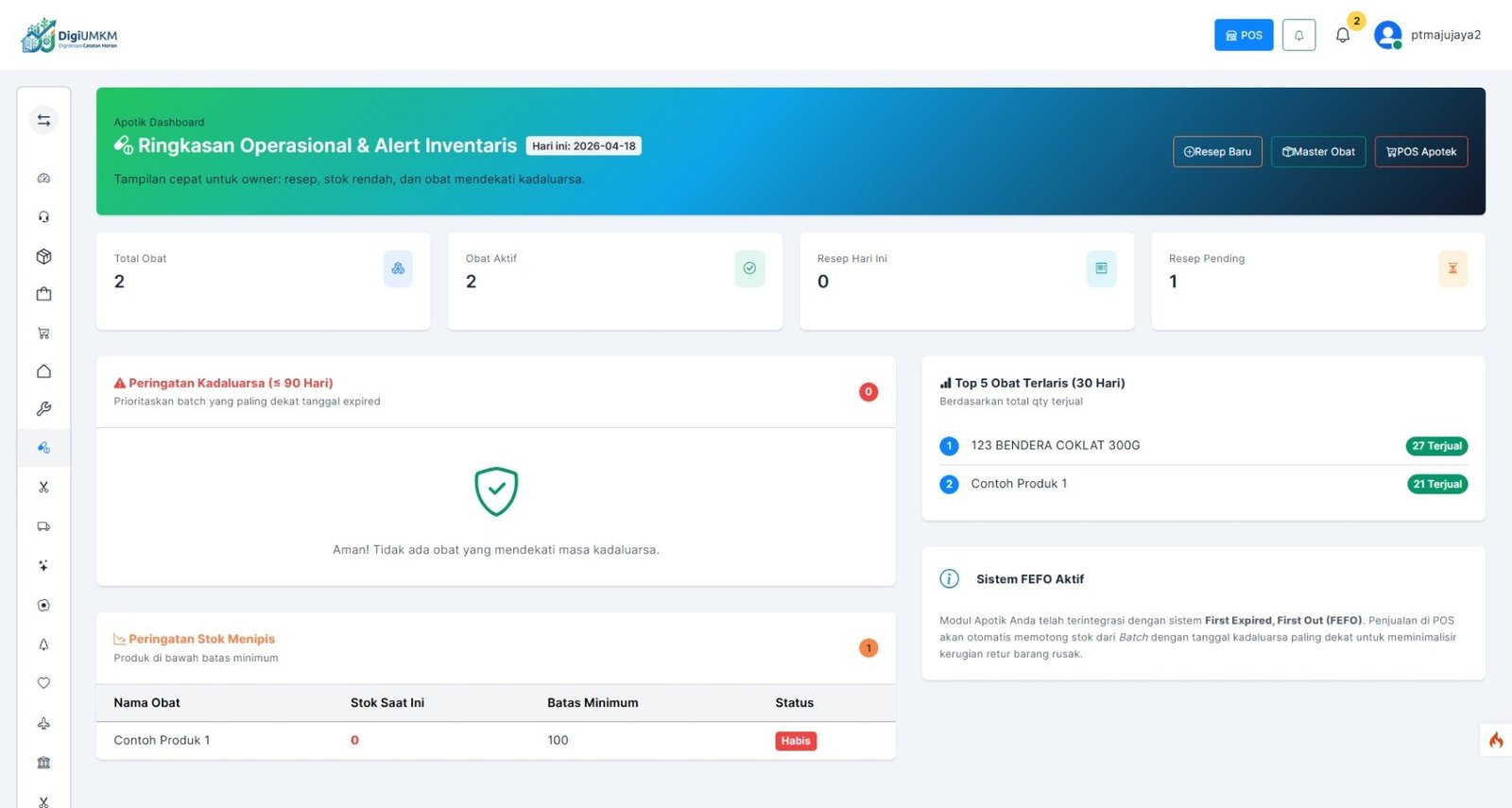This screenshot has height=808, width=1512.
Task: Open notifications bell with badge 2
Action: click(x=1343, y=35)
